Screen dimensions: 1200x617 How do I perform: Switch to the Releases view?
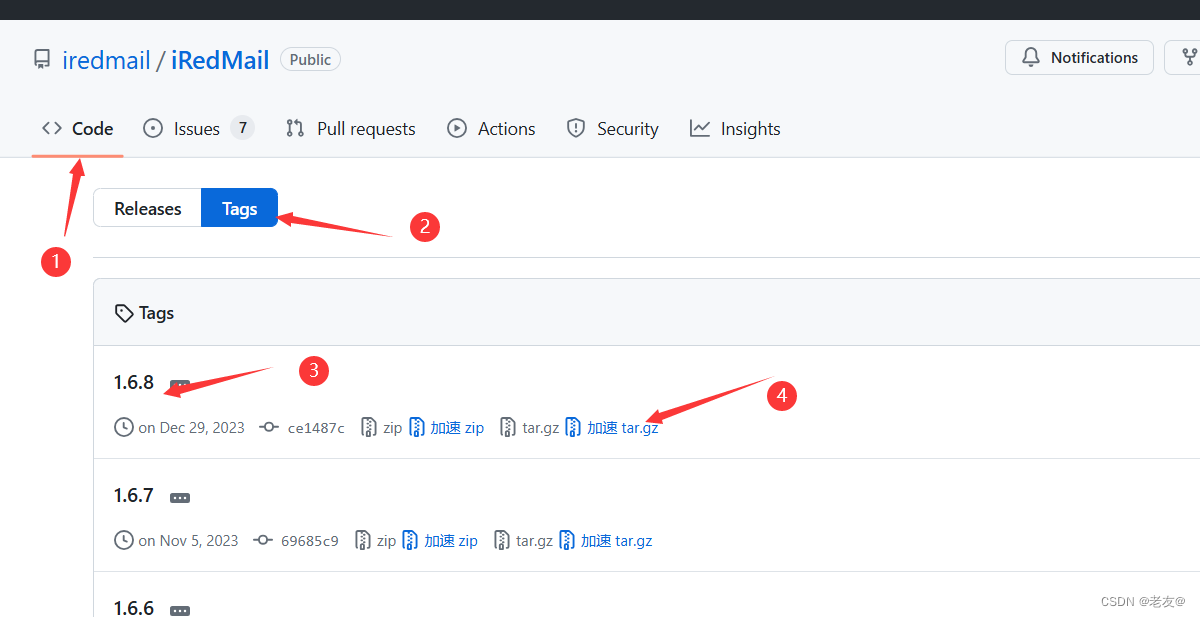(x=148, y=208)
